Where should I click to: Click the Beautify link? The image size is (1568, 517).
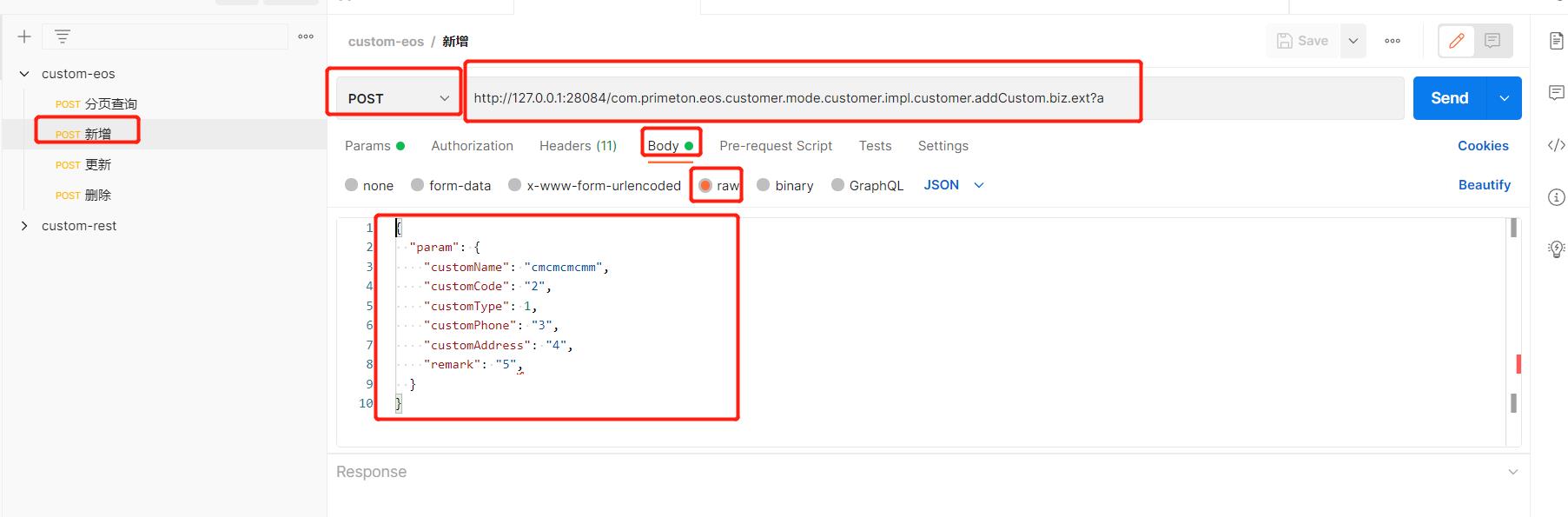click(x=1484, y=185)
